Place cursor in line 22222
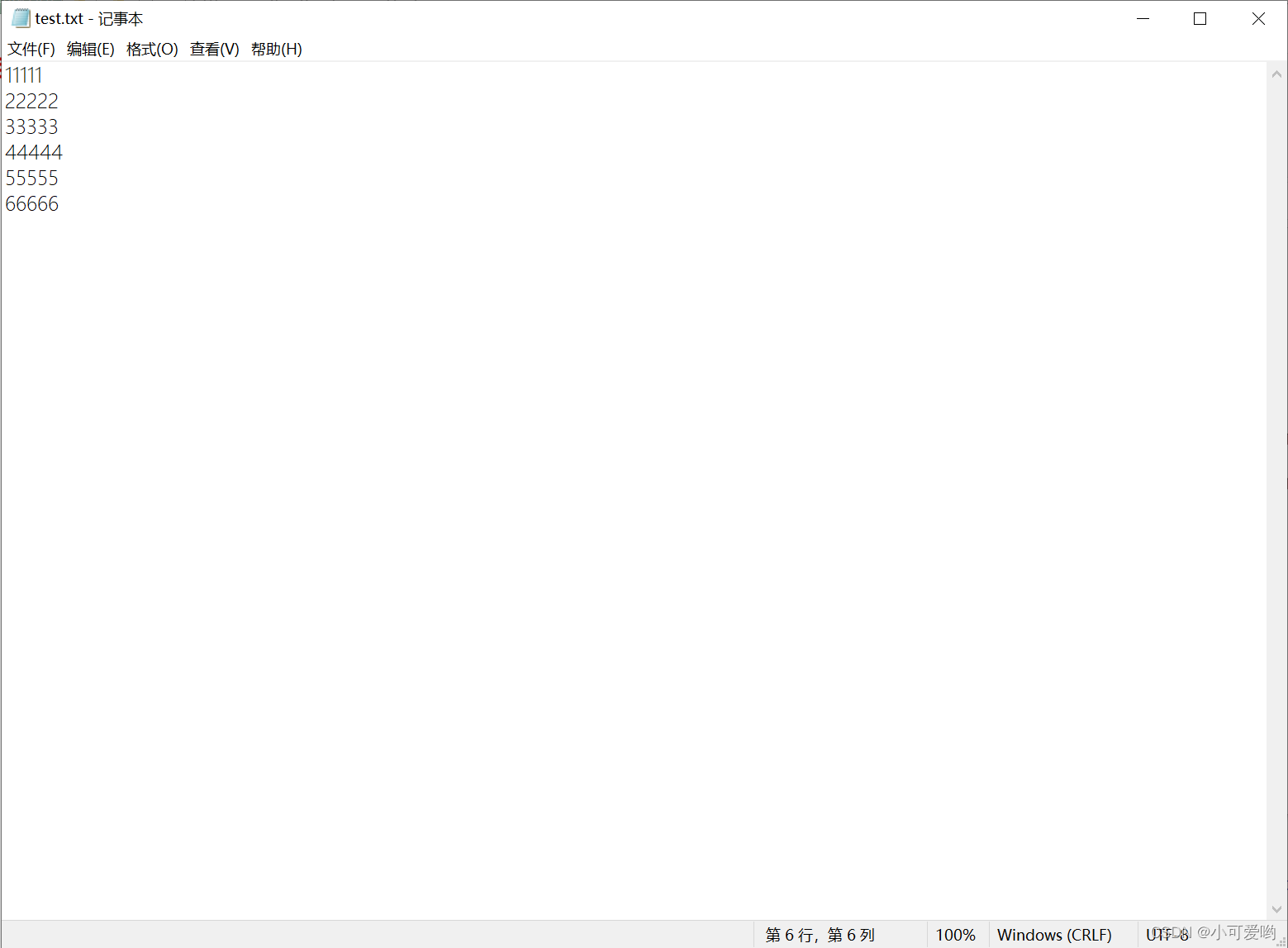This screenshot has height=948, width=1288. point(32,101)
